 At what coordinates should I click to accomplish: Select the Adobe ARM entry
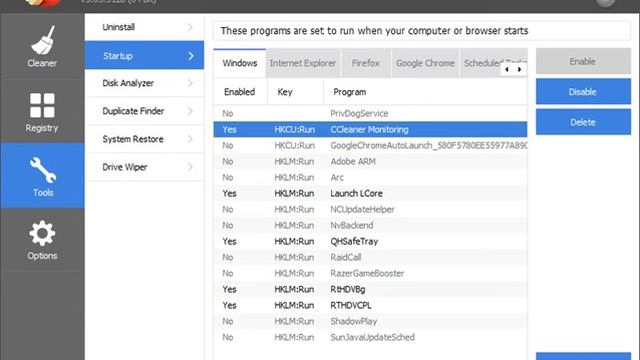click(x=370, y=161)
